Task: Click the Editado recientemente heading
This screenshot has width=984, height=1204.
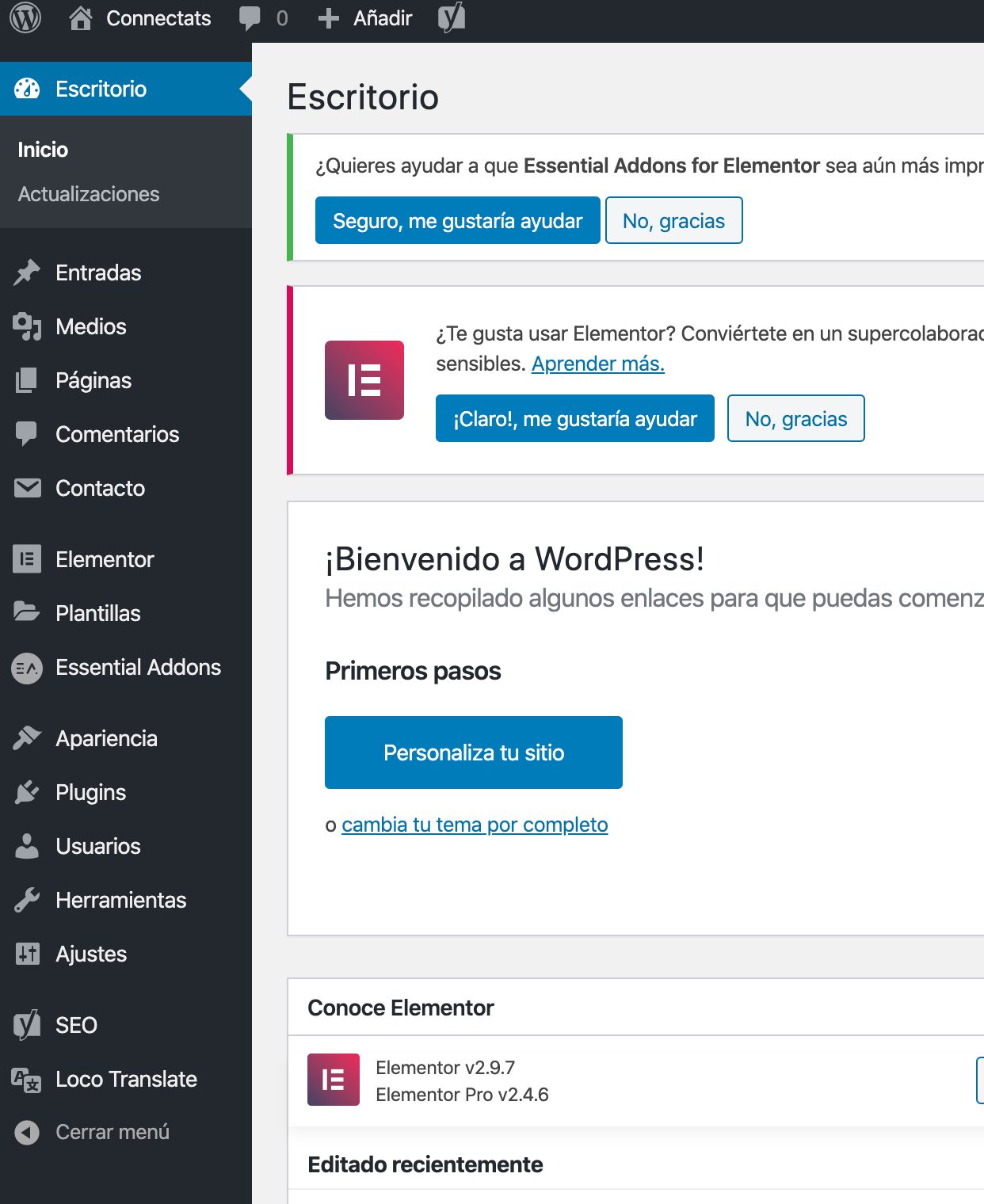Action: click(x=425, y=1164)
